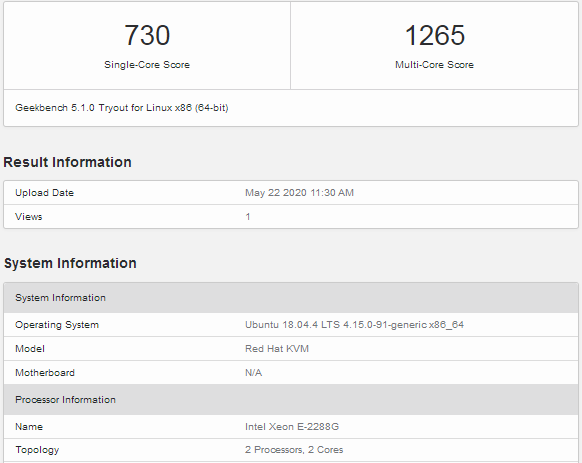Select the Operating System row label

pos(57,325)
